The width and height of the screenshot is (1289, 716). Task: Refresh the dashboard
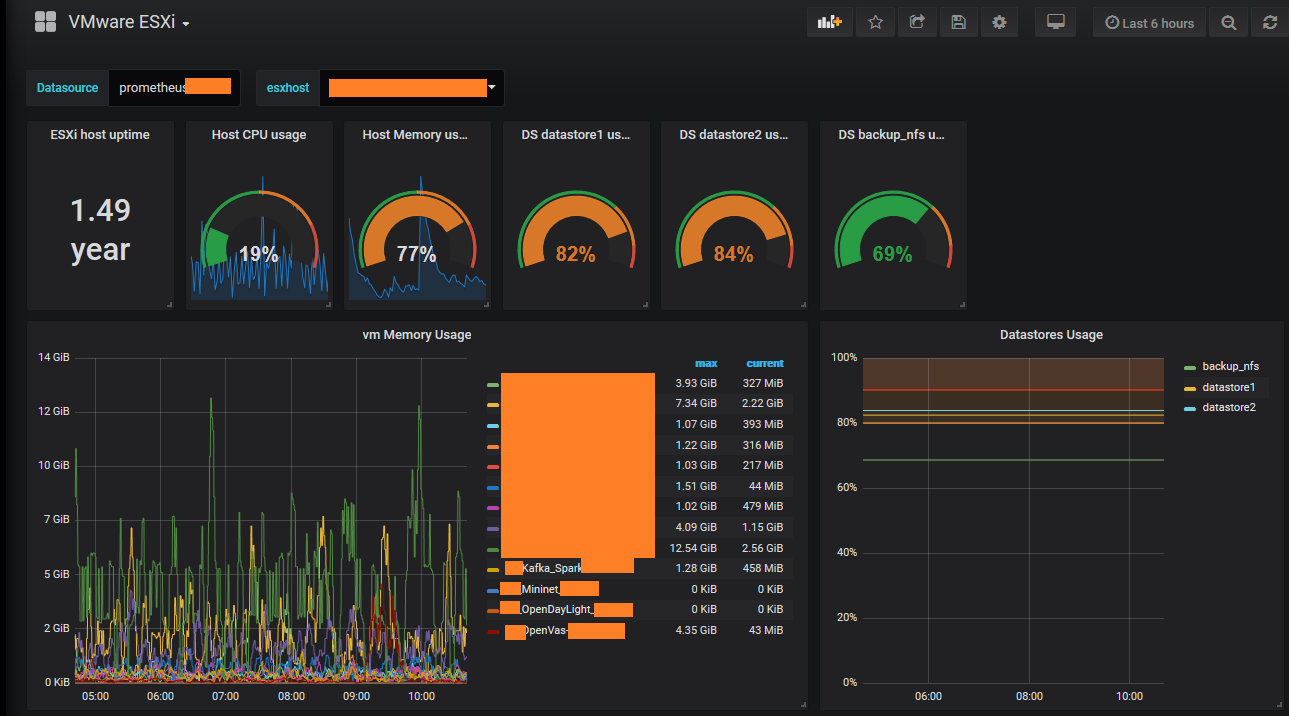pos(1270,22)
